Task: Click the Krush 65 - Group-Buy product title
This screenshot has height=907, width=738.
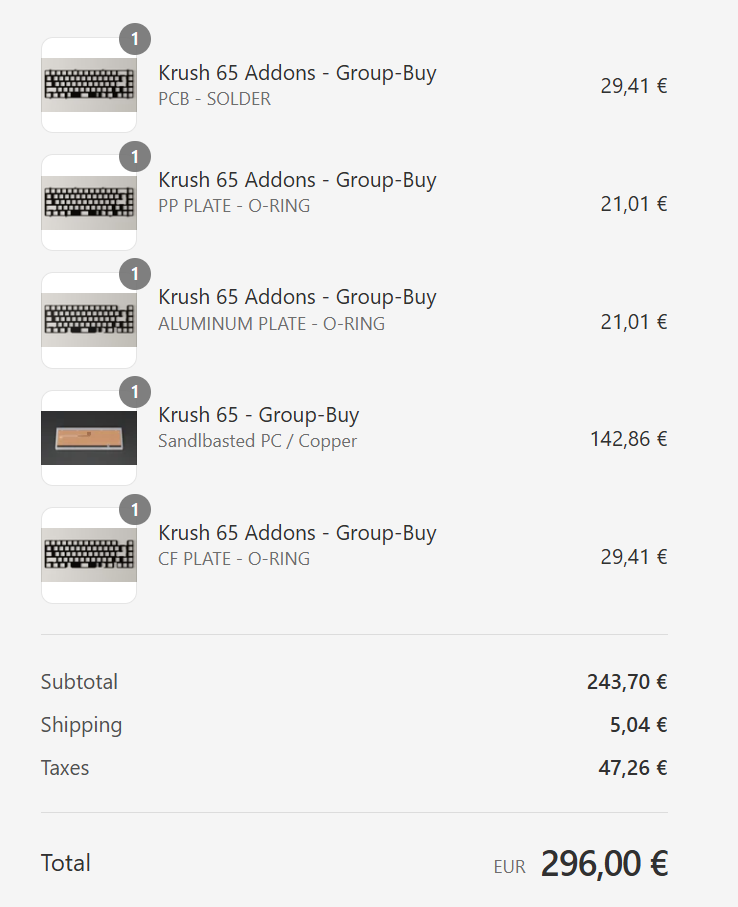Action: (x=258, y=415)
